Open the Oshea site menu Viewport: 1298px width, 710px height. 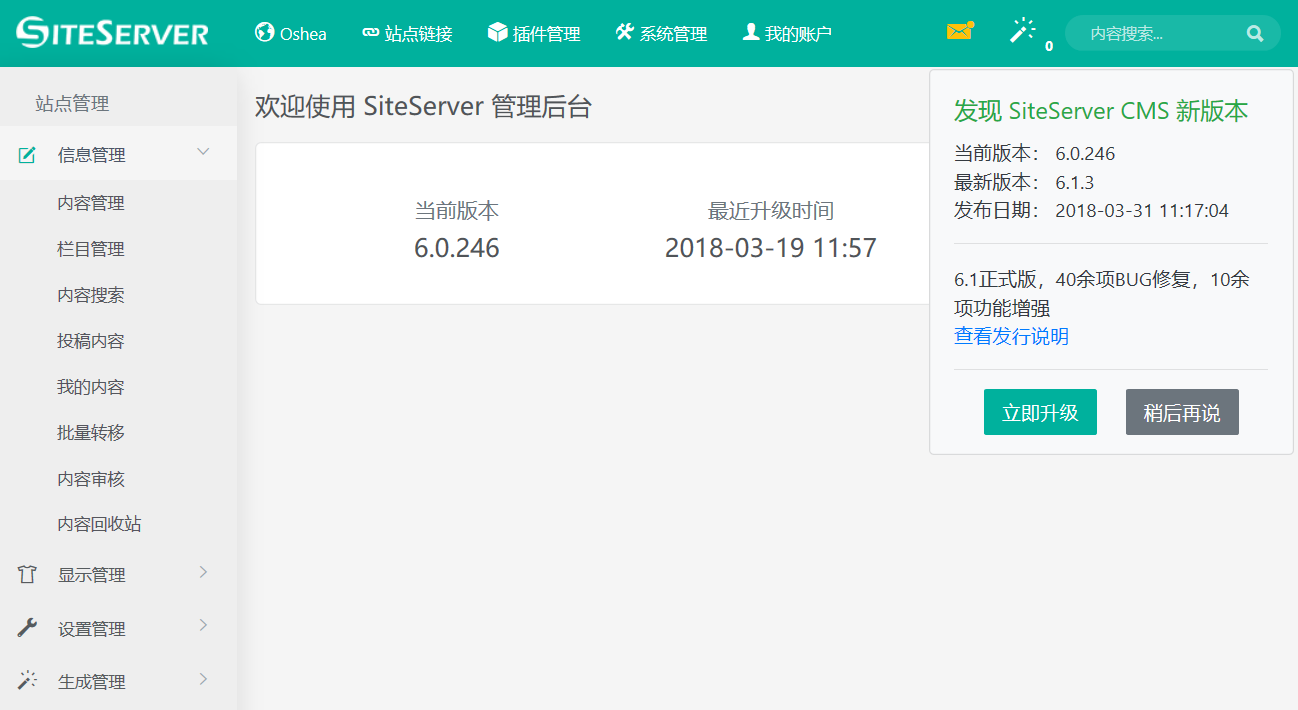291,33
